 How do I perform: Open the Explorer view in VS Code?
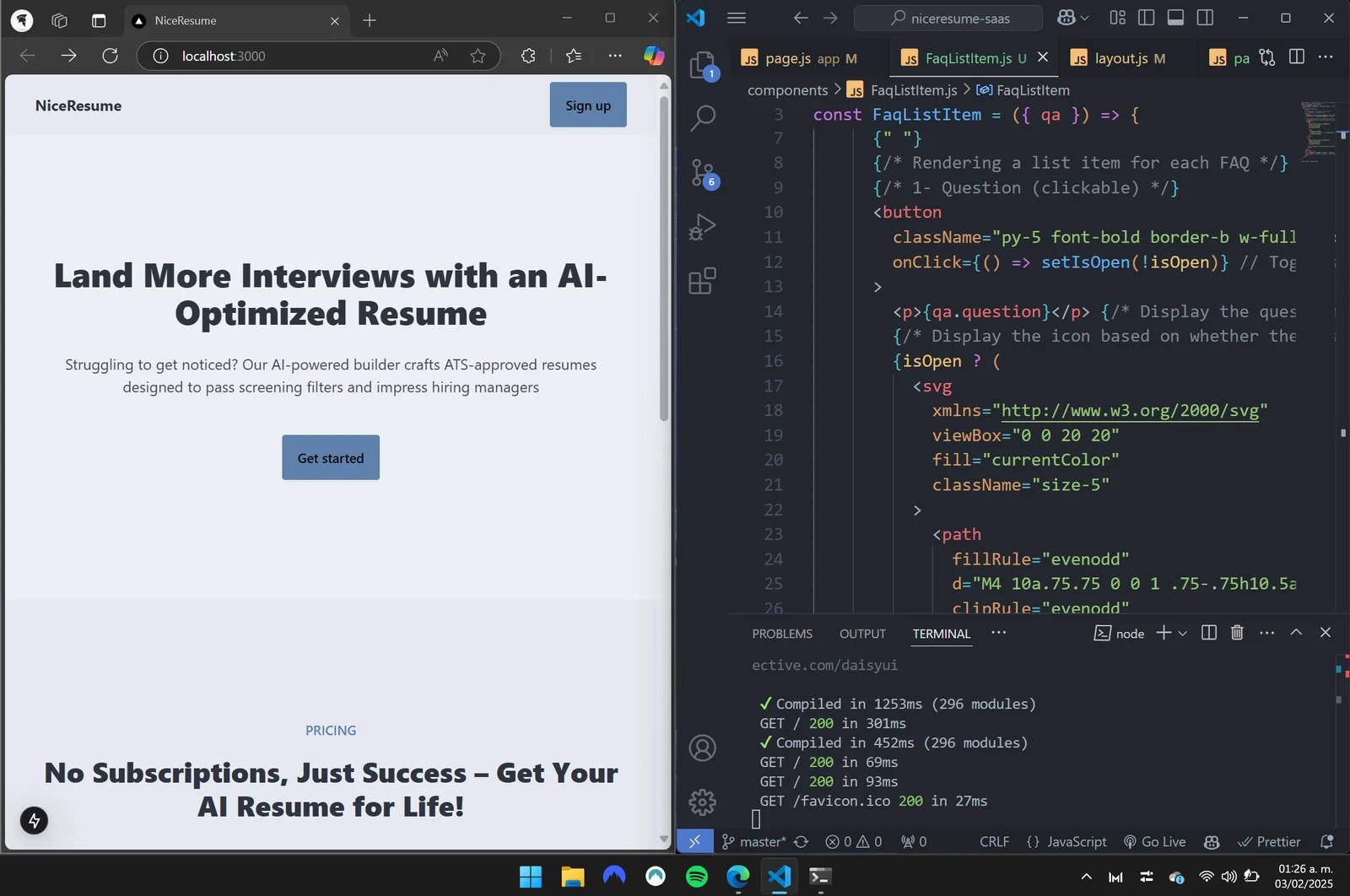click(702, 65)
